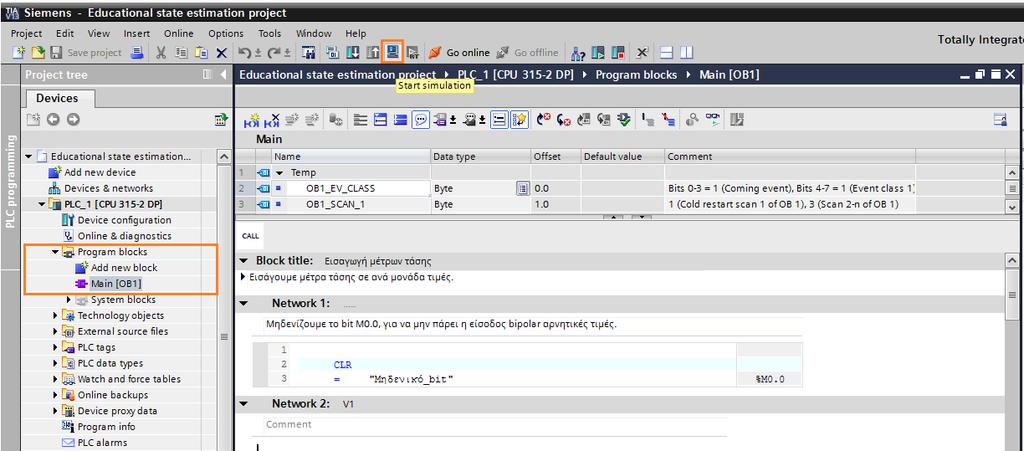The image size is (1024, 451).
Task: Open the View menu
Action: pos(99,33)
